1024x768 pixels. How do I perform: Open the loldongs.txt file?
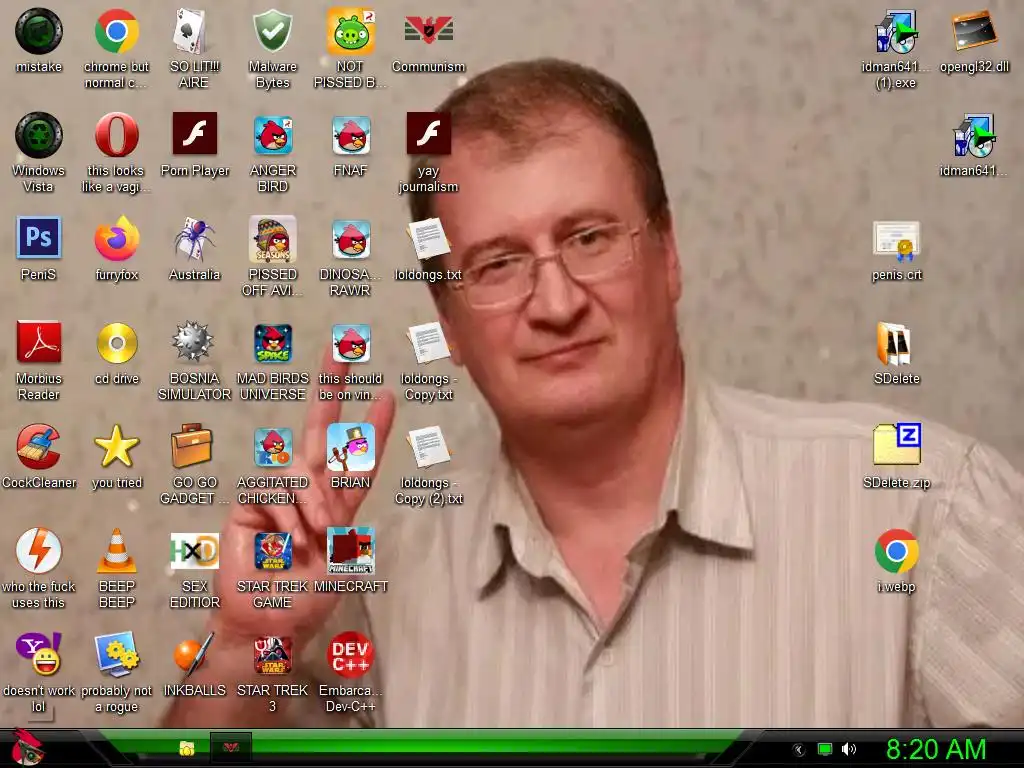click(428, 239)
